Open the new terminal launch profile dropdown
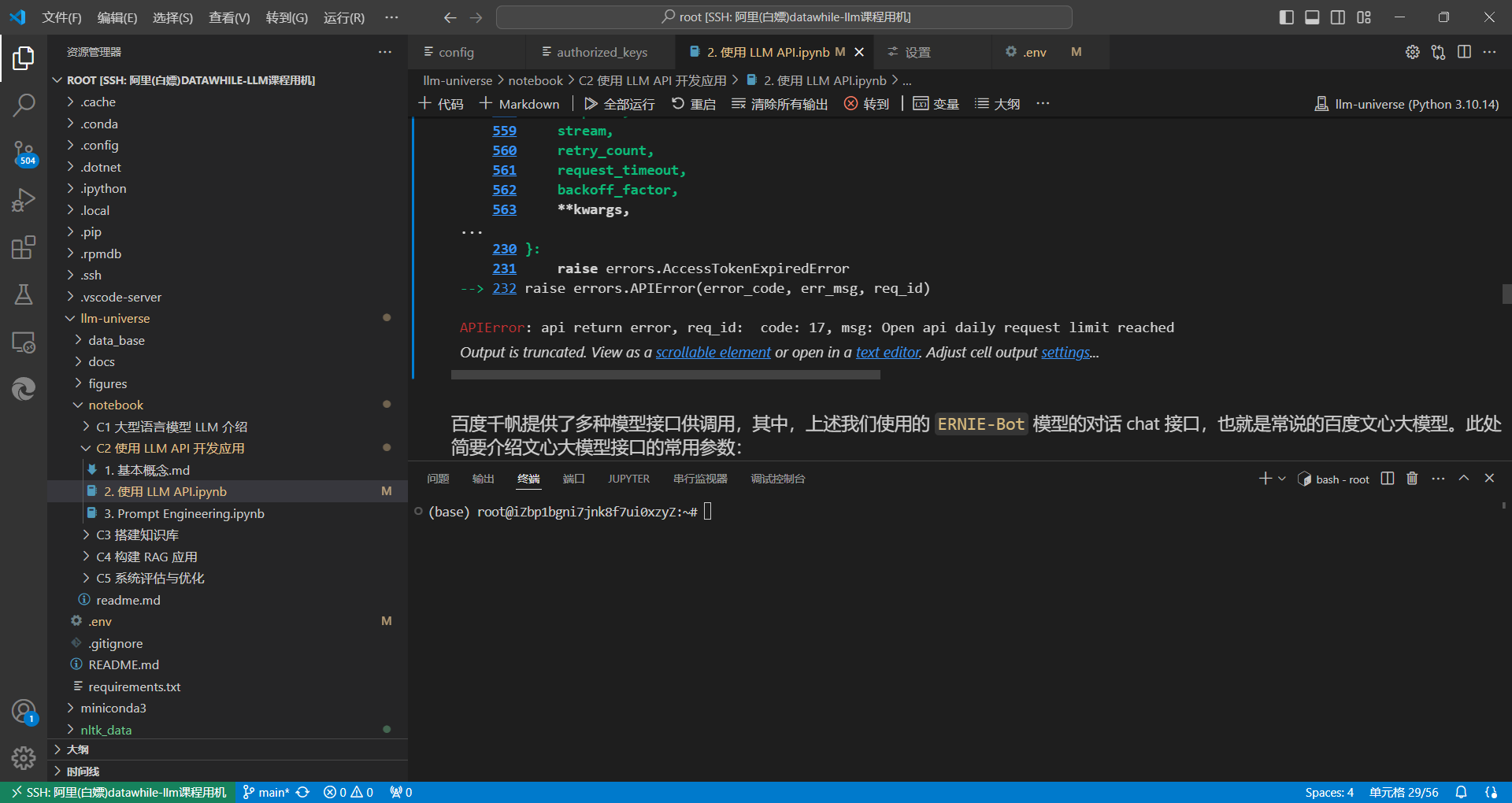1512x803 pixels. click(1282, 479)
